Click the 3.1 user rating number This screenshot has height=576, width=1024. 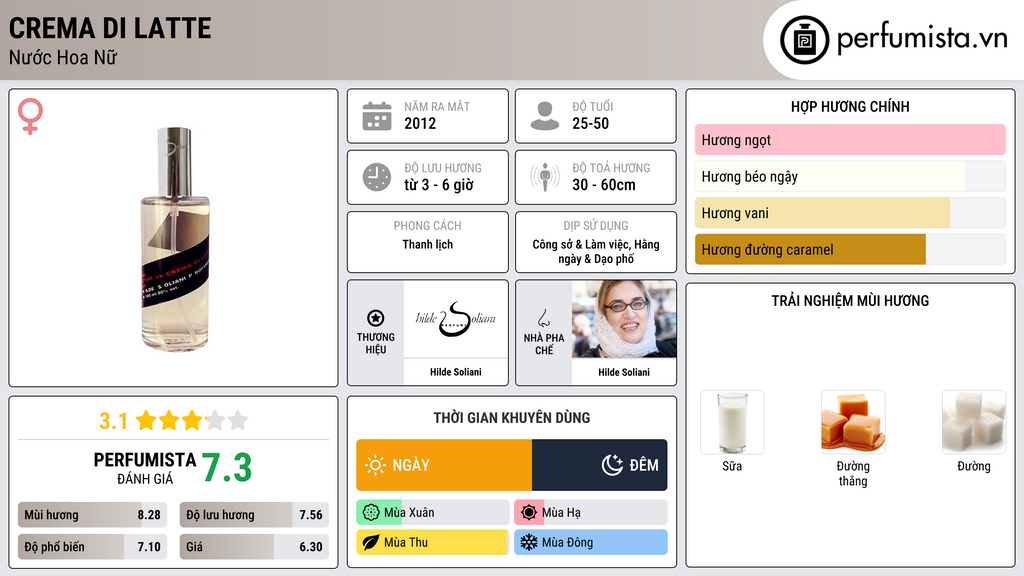[x=114, y=421]
